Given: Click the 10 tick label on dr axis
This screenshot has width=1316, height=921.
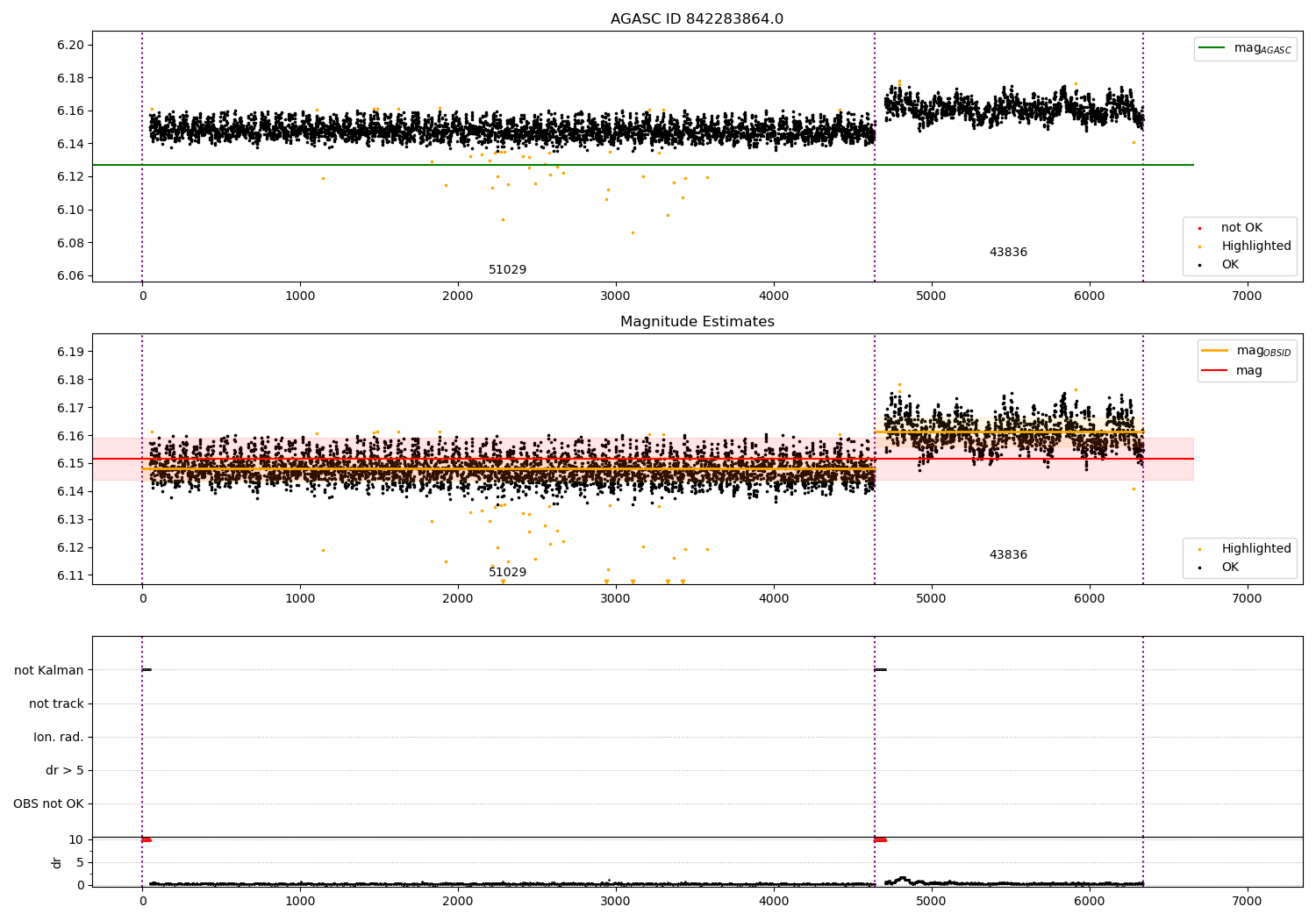Looking at the screenshot, I should [76, 839].
